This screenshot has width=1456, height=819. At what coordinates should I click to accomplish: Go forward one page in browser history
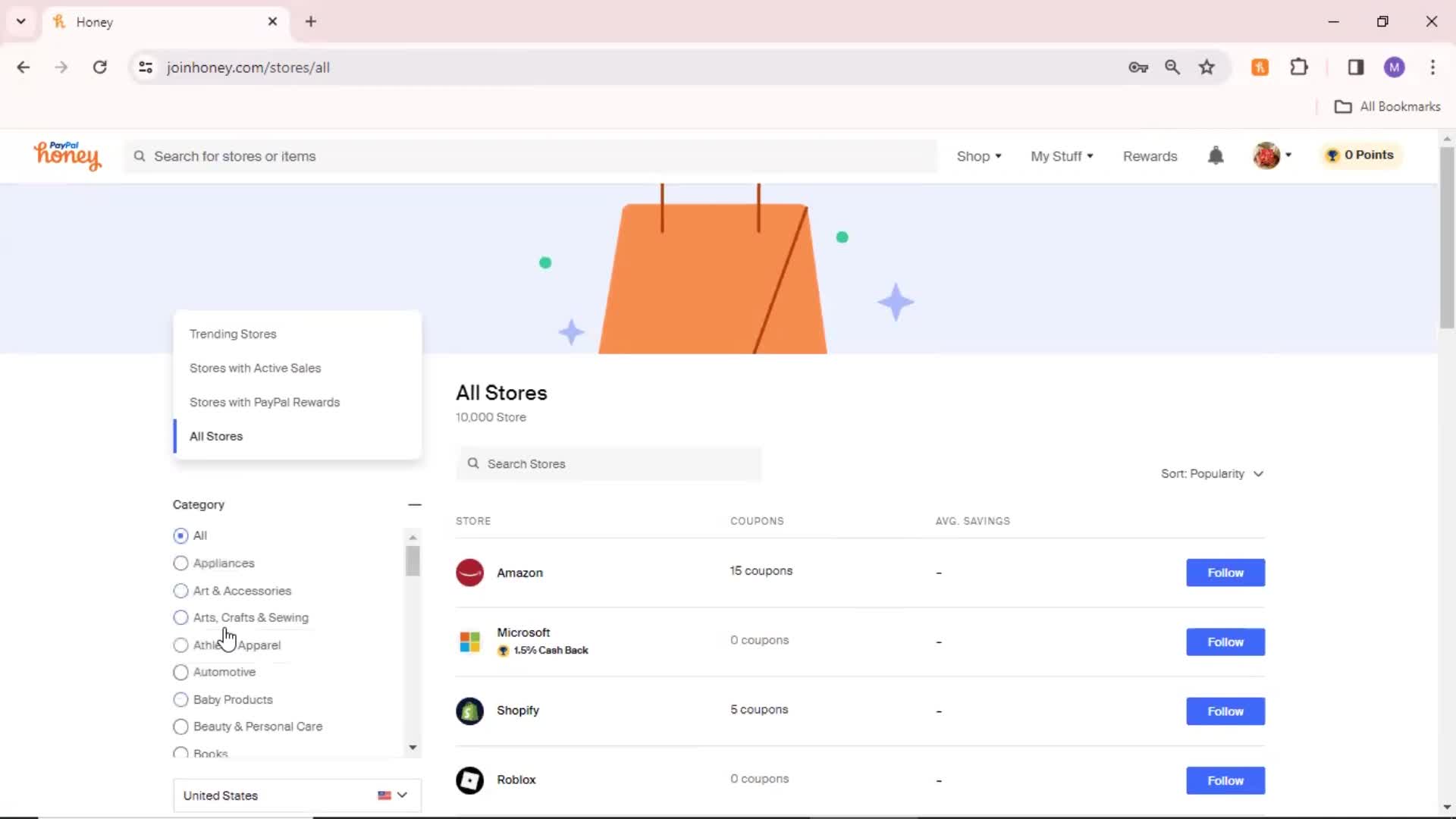[61, 67]
